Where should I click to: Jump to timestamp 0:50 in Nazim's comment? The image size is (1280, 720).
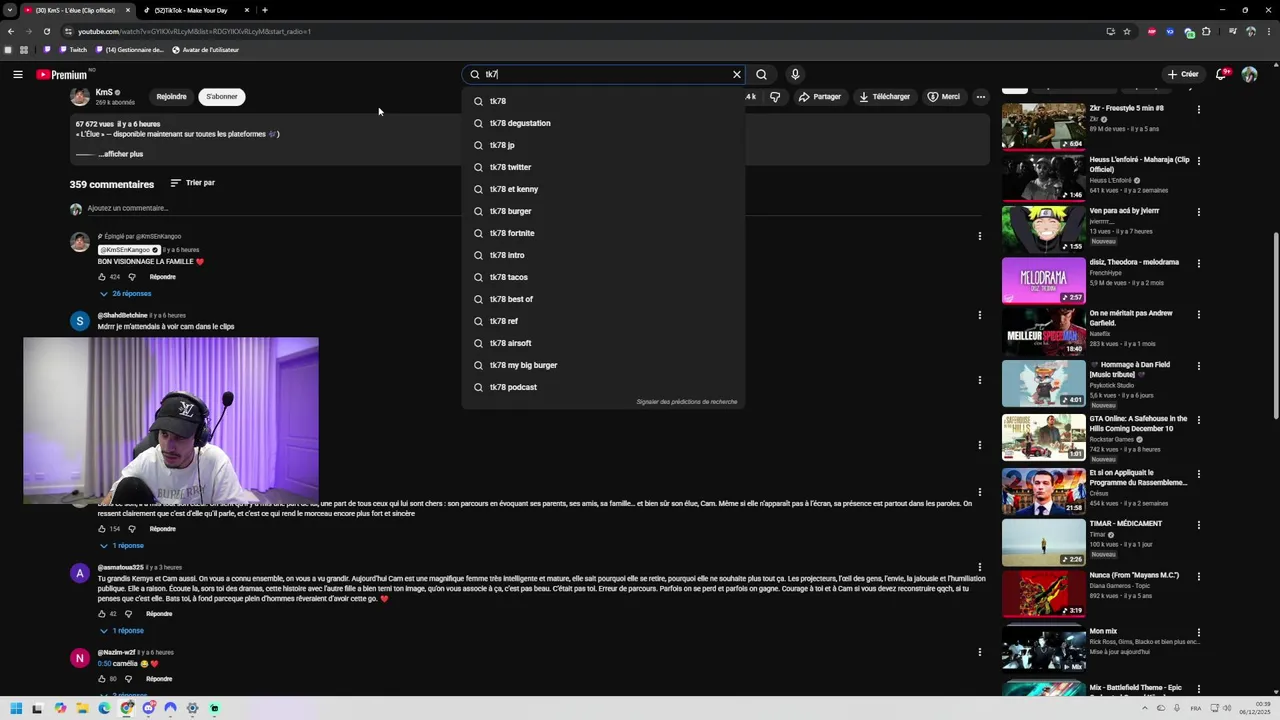tap(104, 664)
